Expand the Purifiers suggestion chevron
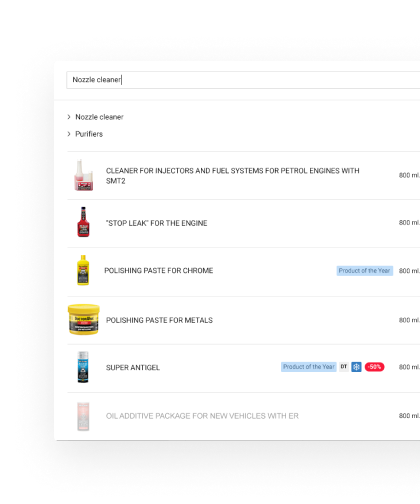This screenshot has height=504, width=420. 69,134
